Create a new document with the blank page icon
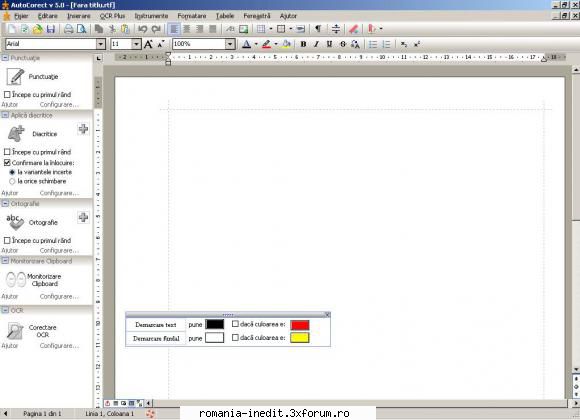The height and width of the screenshot is (420, 580). tap(12, 29)
